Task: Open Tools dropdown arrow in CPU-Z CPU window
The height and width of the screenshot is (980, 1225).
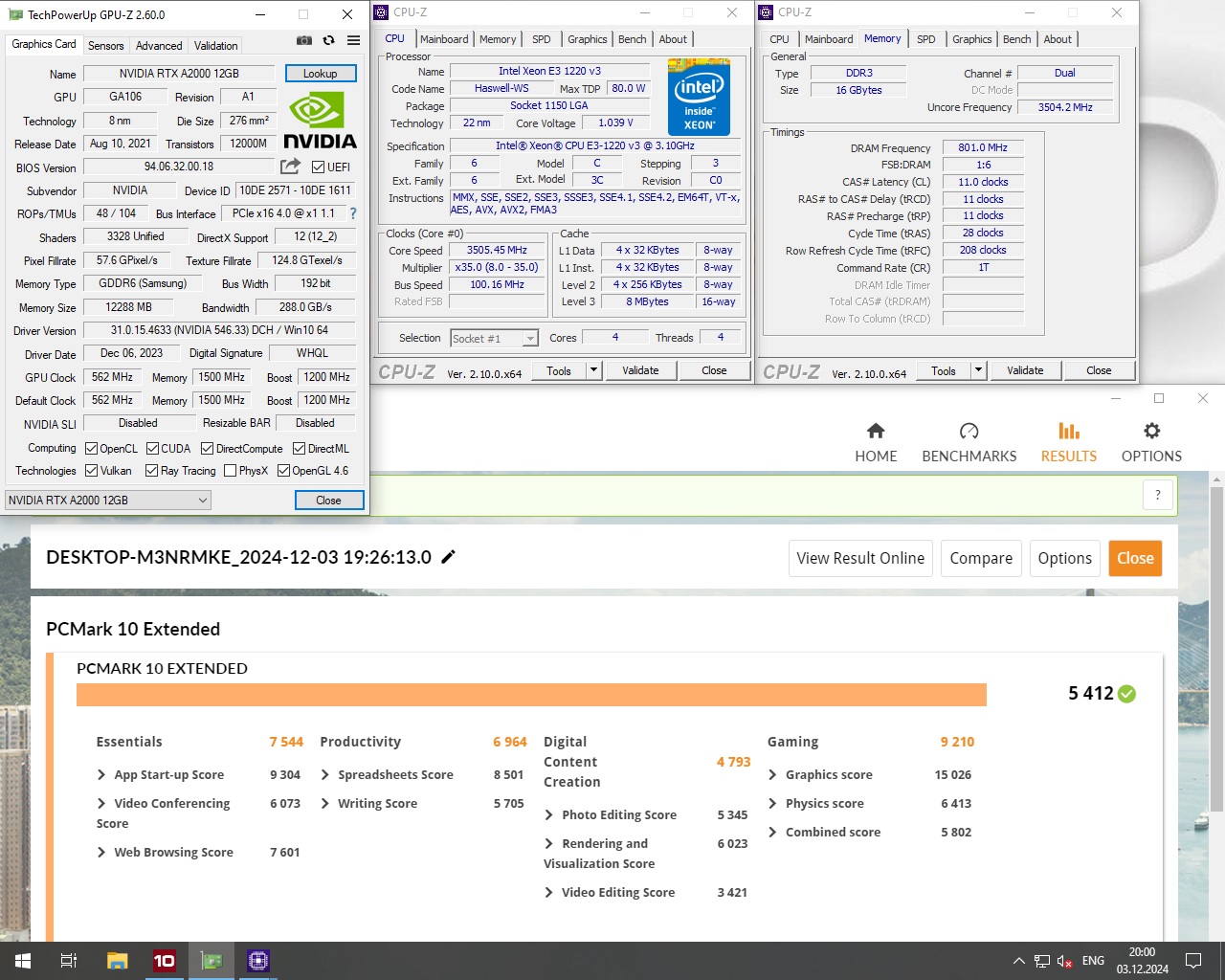Action: click(593, 370)
